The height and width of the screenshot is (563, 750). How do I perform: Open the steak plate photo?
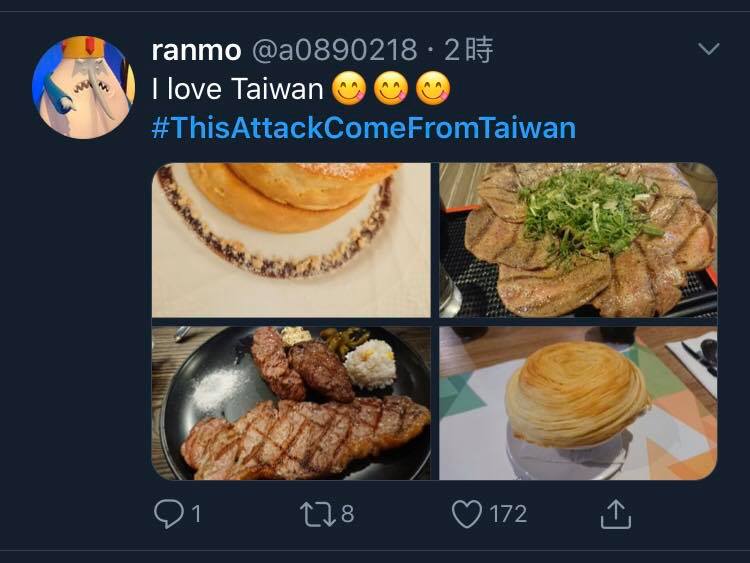pyautogui.click(x=291, y=403)
